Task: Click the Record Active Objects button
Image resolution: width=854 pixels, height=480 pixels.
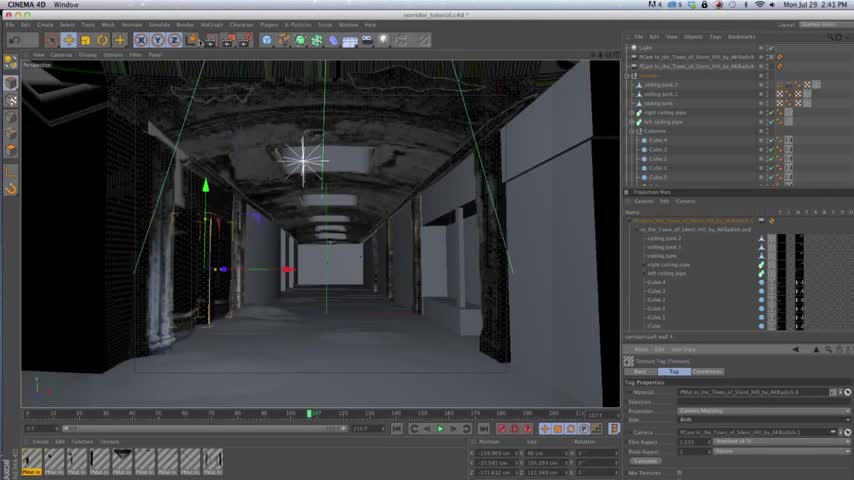Action: click(502, 429)
